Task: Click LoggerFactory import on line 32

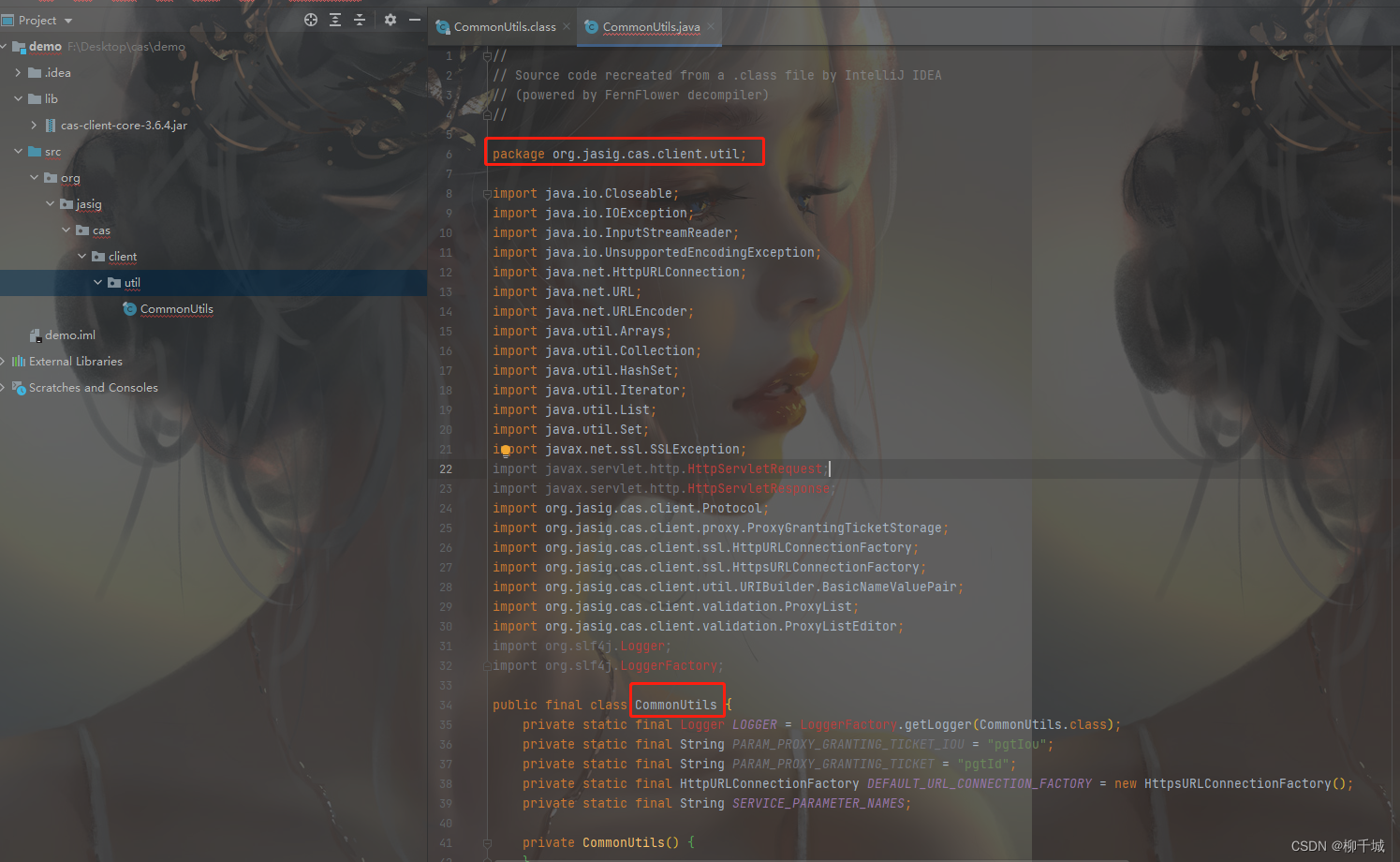Action: tap(669, 666)
